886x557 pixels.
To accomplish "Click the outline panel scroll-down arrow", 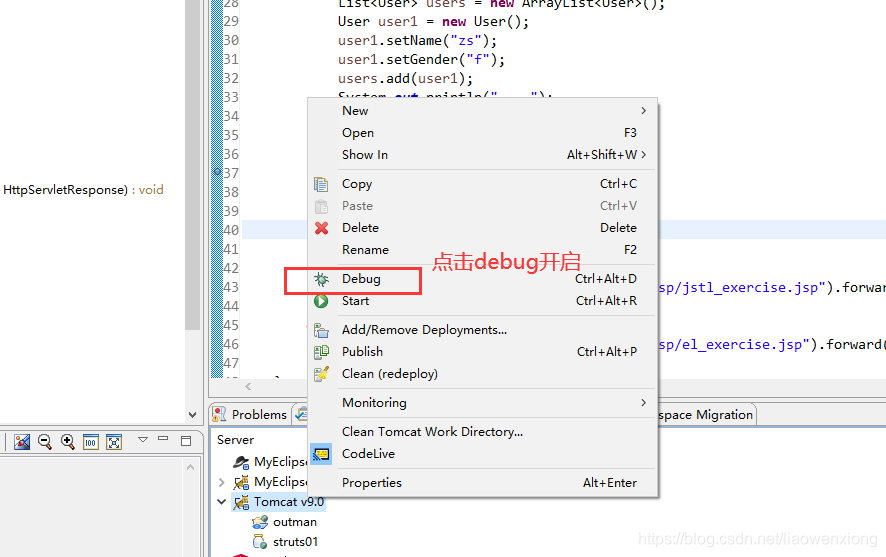I will 192,415.
